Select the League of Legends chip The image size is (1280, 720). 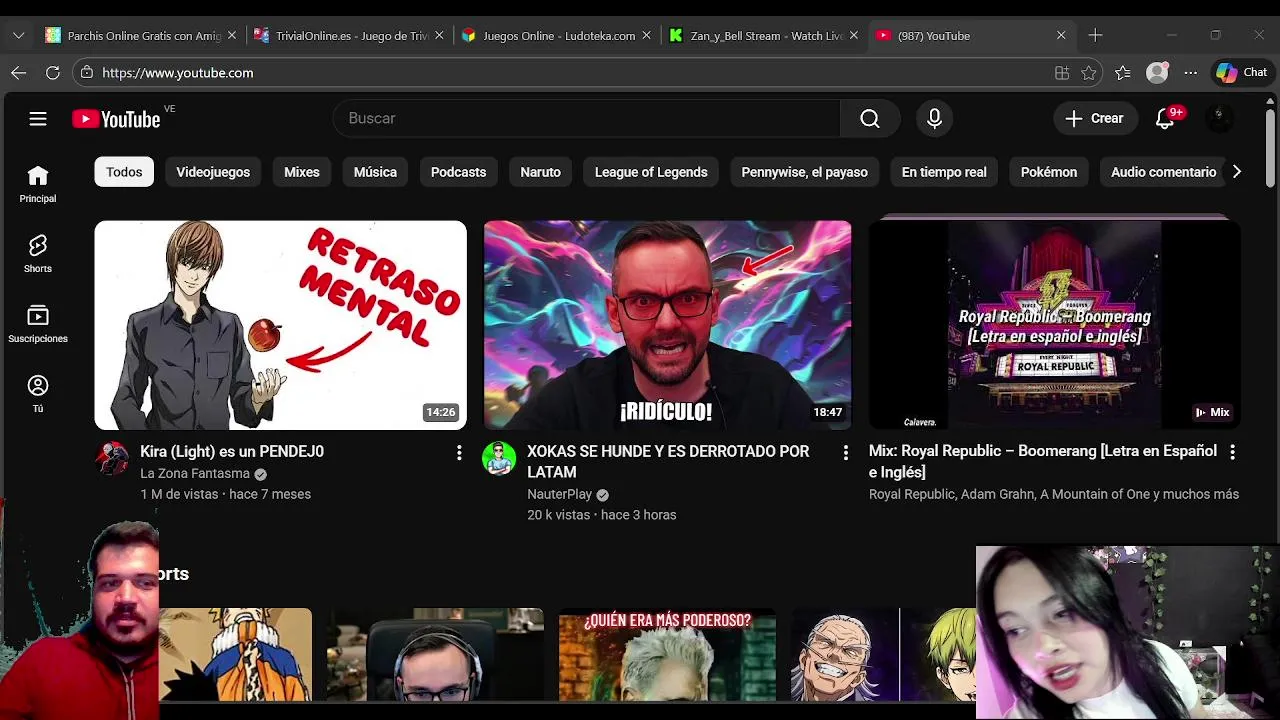tap(651, 172)
